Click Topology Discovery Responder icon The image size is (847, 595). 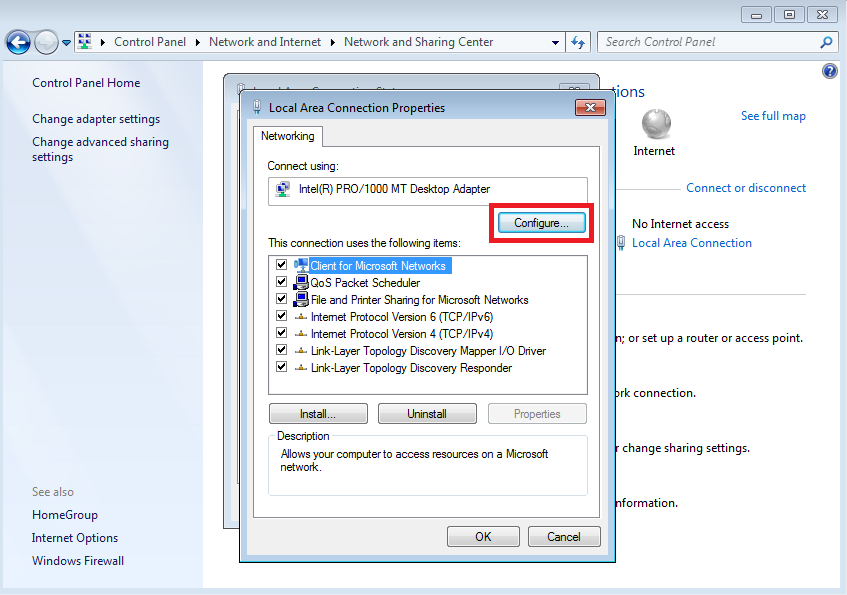(x=301, y=367)
